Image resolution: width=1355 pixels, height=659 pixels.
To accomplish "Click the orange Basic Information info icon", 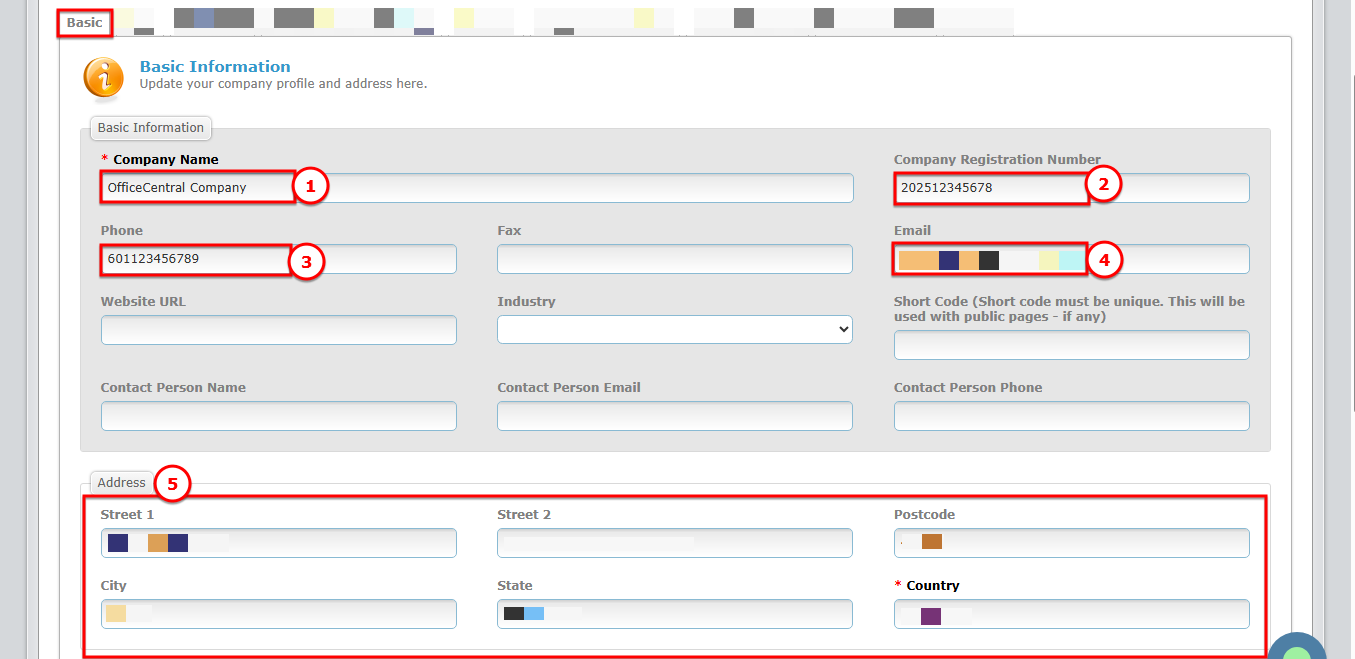I will (x=104, y=78).
